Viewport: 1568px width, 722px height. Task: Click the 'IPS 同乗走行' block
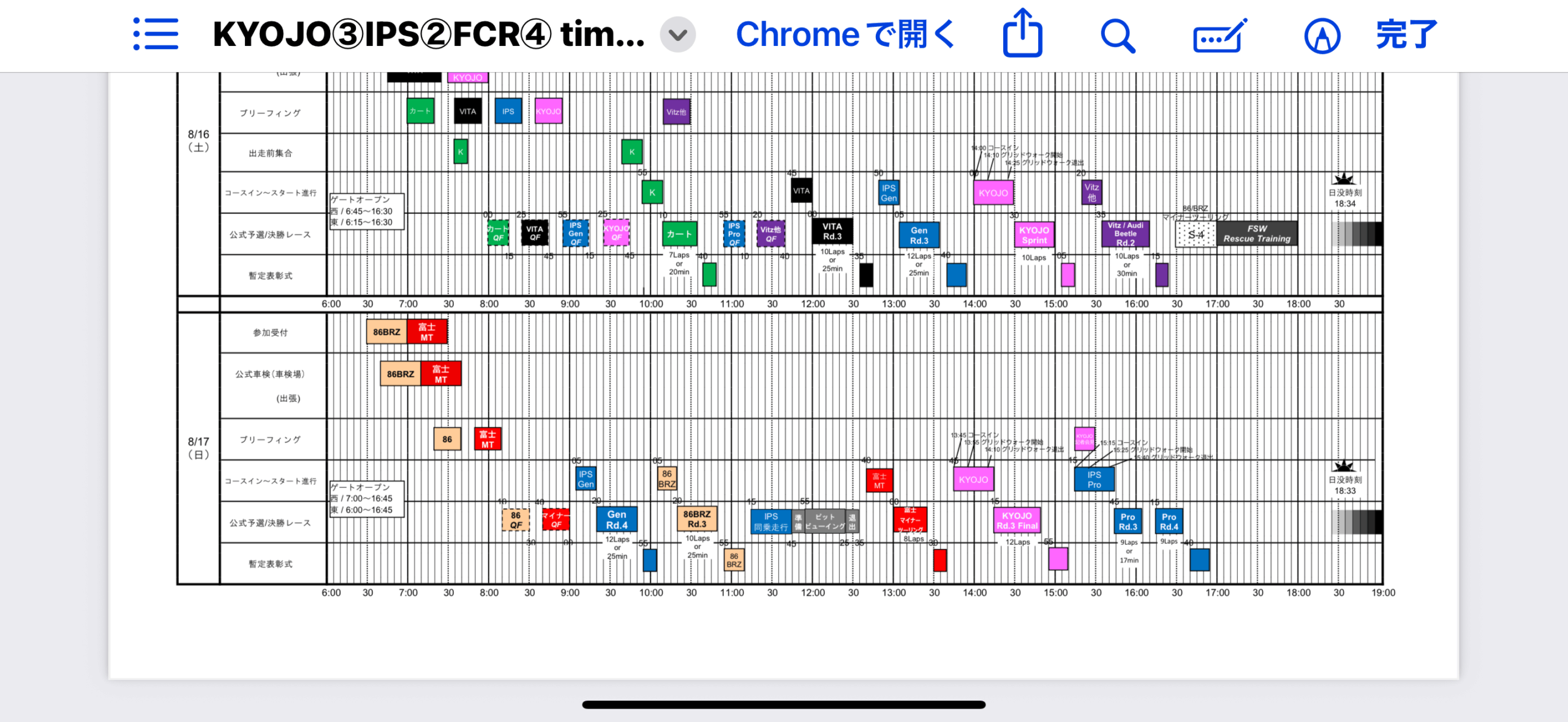[771, 522]
